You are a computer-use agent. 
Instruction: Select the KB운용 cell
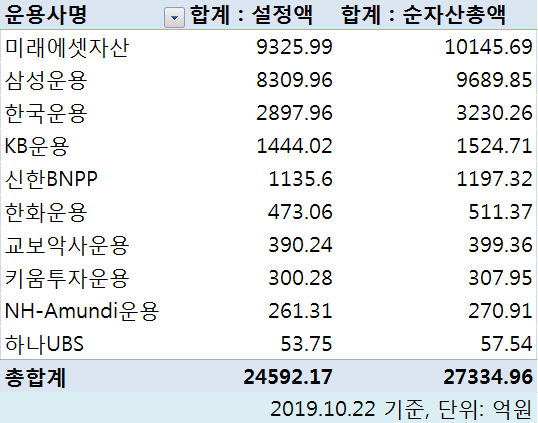pyautogui.click(x=37, y=146)
